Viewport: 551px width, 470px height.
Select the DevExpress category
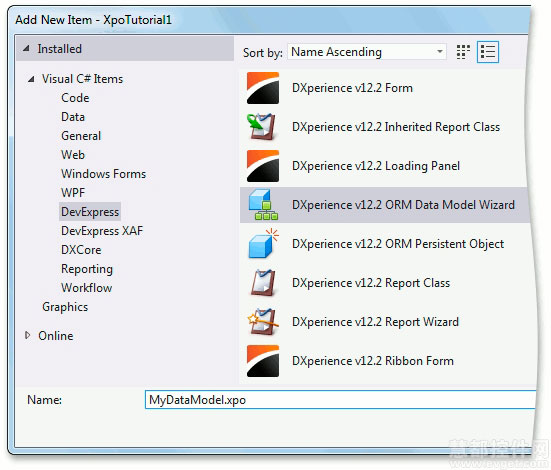90,212
